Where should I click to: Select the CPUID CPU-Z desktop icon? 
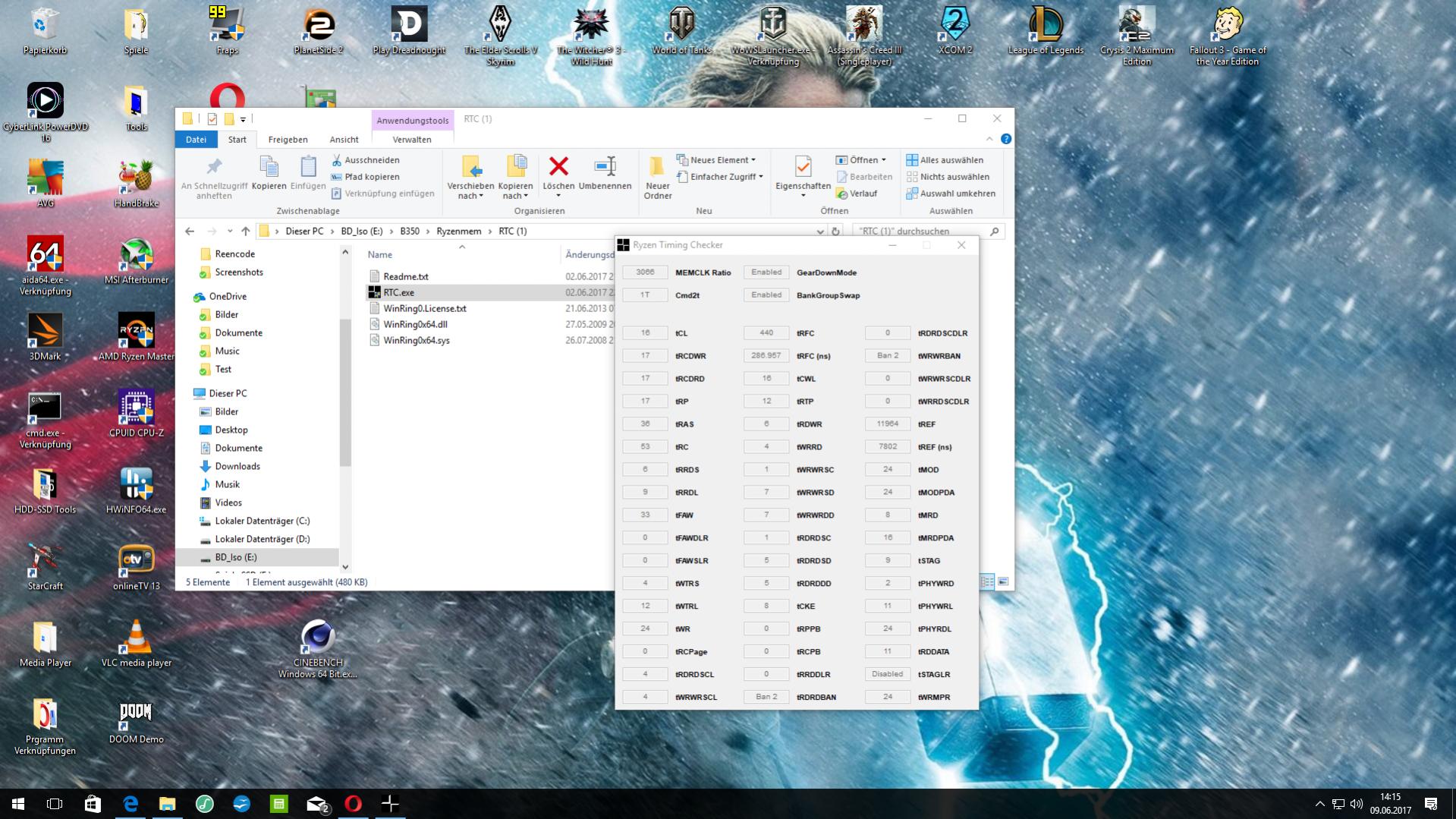coord(137,413)
